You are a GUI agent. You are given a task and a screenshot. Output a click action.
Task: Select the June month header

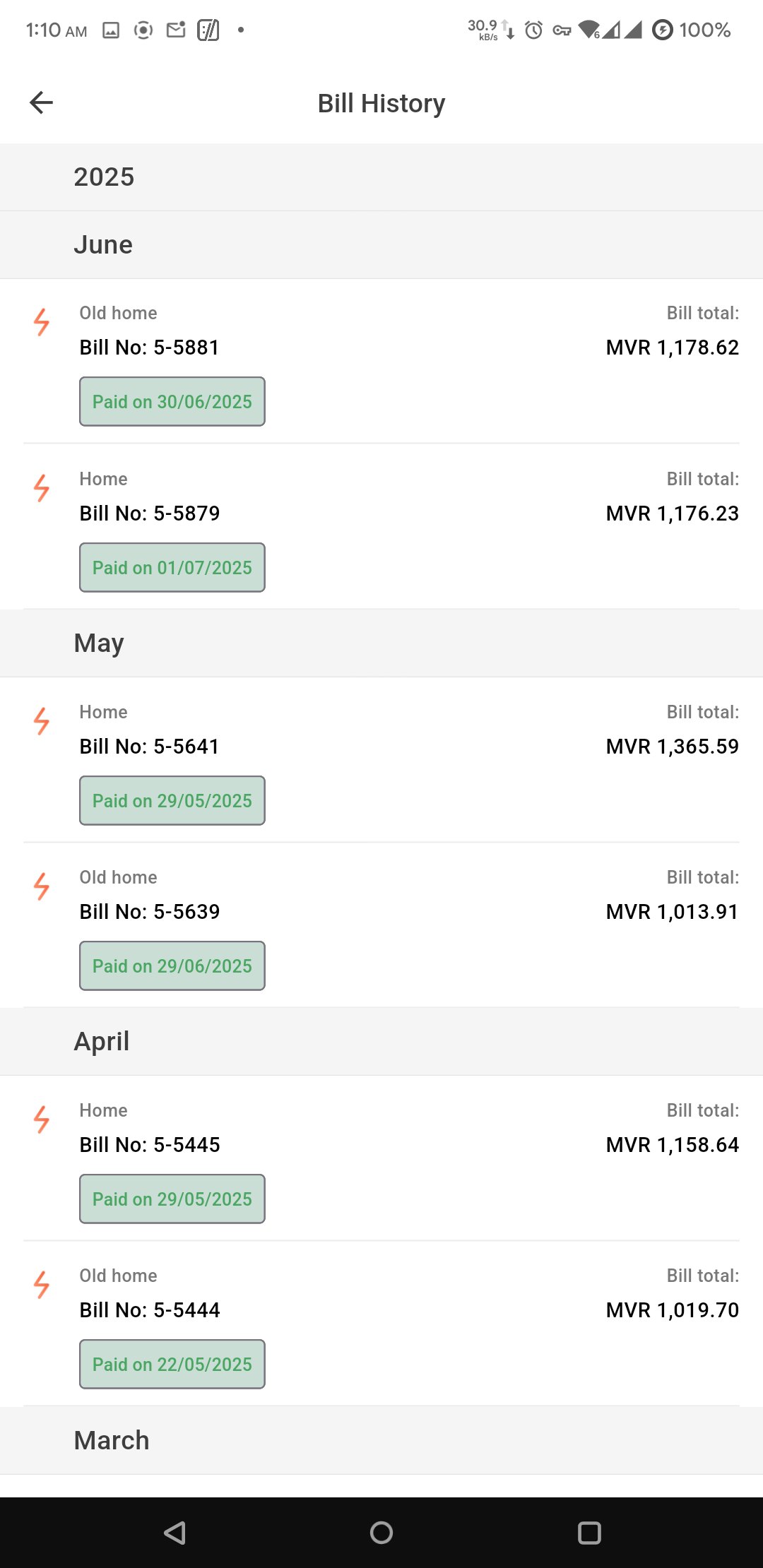[103, 245]
